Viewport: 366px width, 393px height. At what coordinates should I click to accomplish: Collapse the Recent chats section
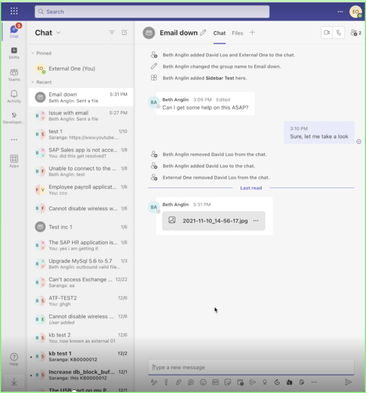point(33,82)
